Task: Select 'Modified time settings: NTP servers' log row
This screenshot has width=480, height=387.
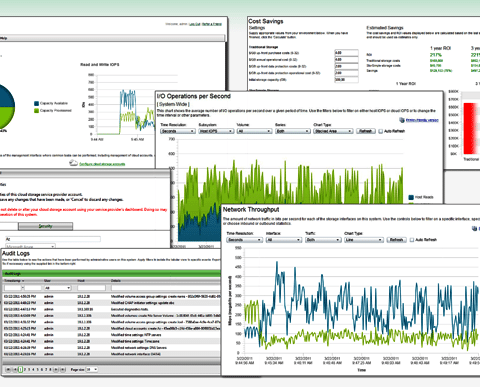Action: pos(111,335)
